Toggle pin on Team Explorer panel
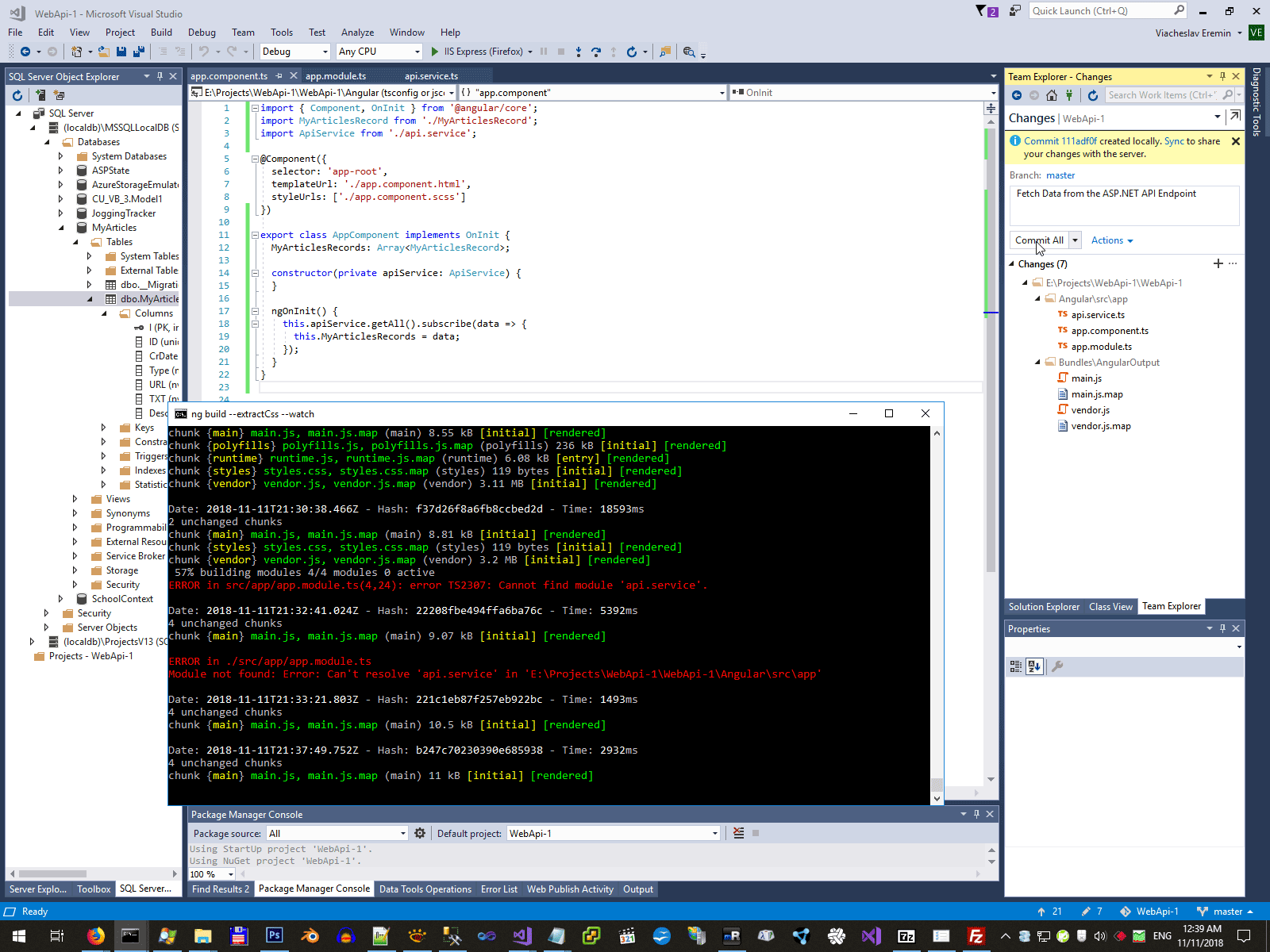The width and height of the screenshot is (1270, 952). [x=1222, y=77]
